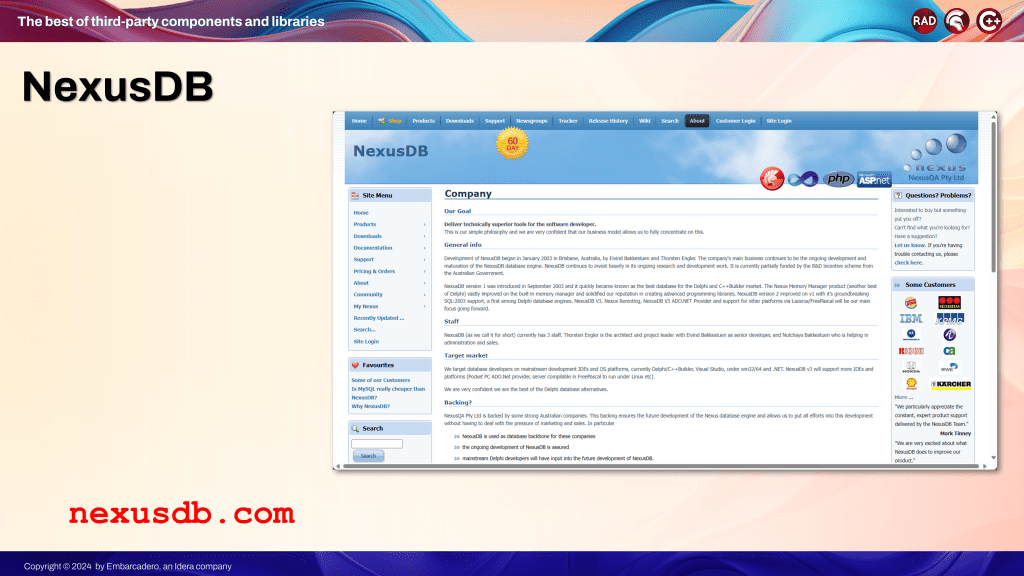Follow the check here link
The image size is (1024, 576).
pos(908,263)
